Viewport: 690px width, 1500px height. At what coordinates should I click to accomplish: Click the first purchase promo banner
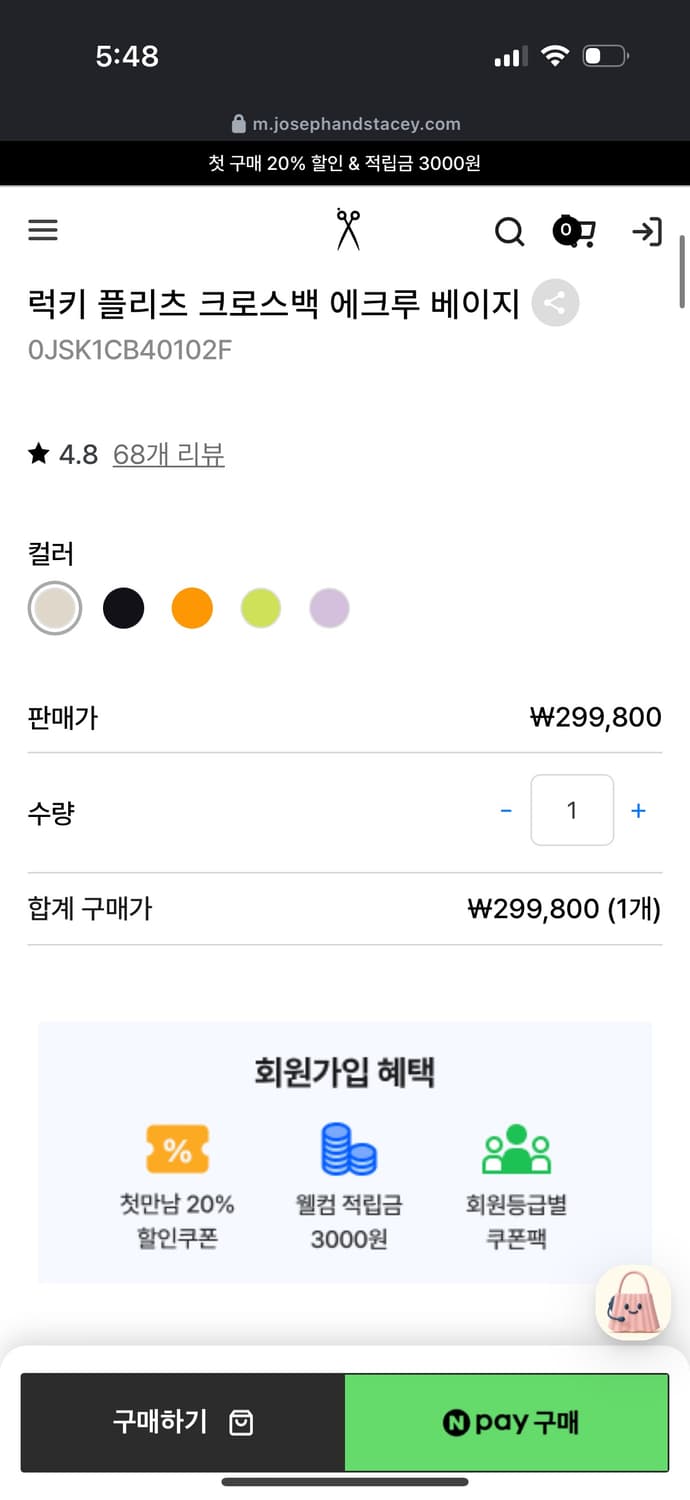(x=345, y=163)
